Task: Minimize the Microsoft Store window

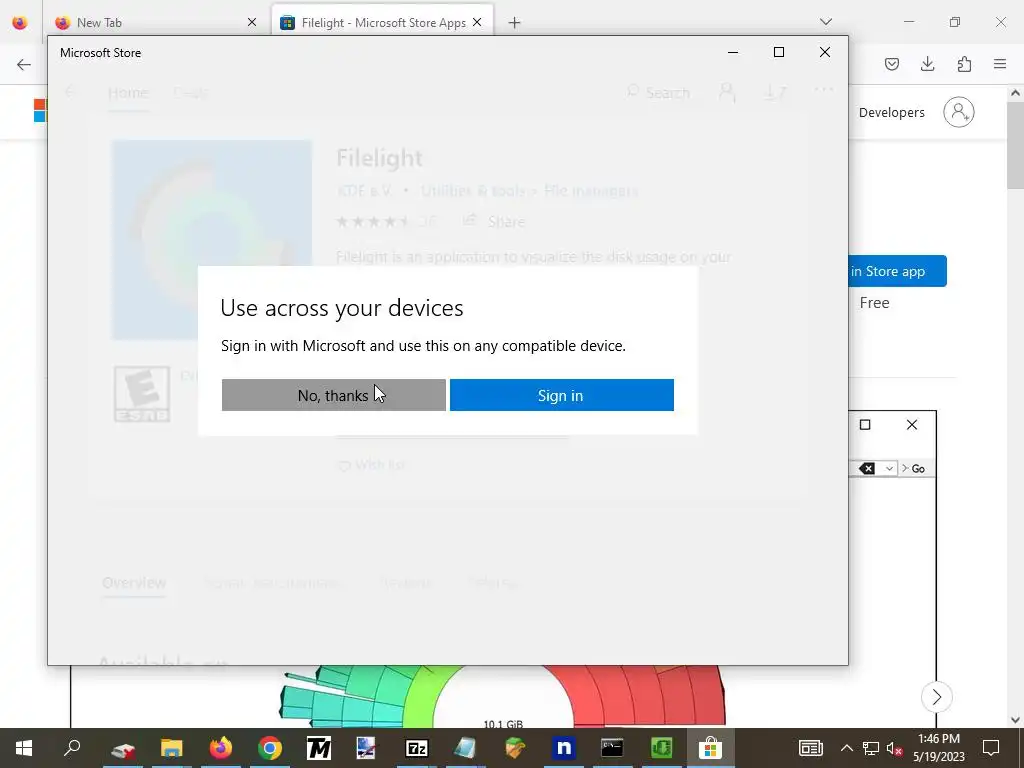Action: click(733, 52)
